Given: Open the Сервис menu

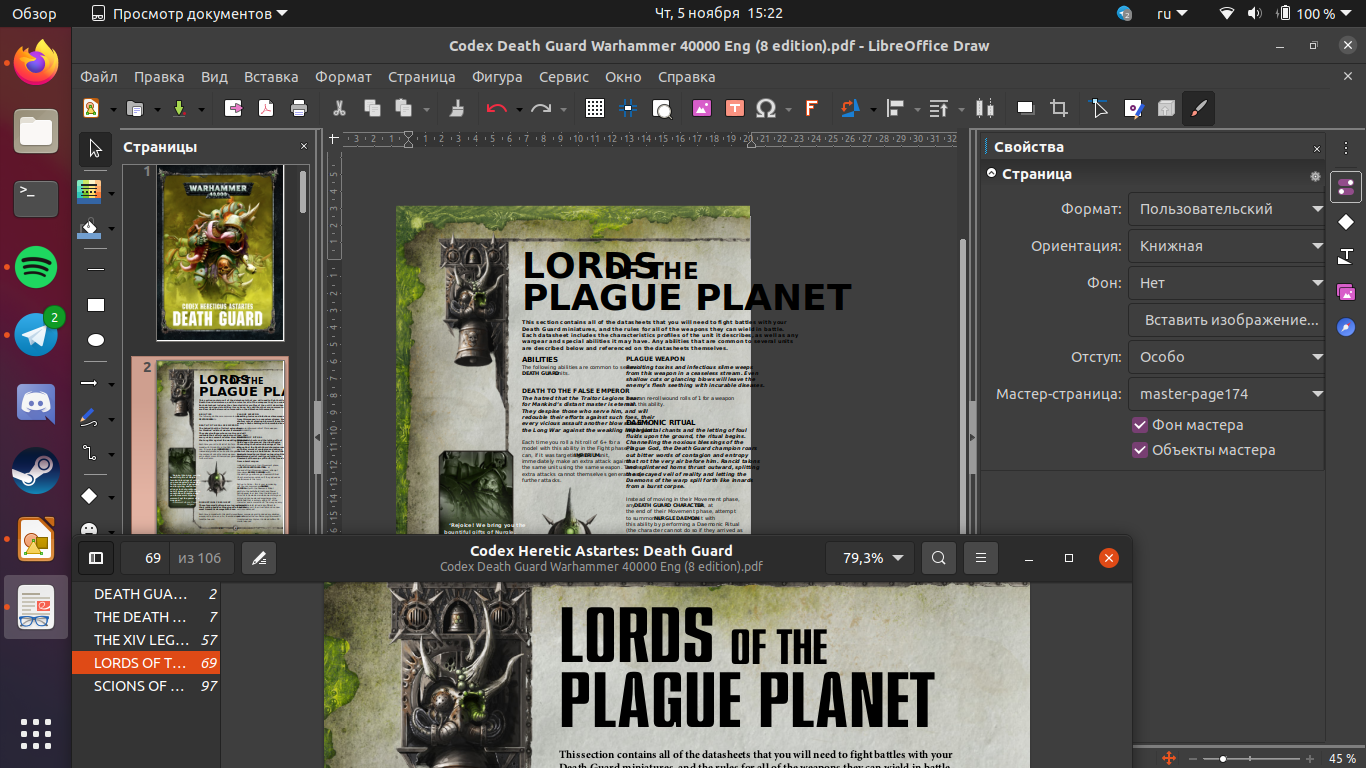Looking at the screenshot, I should (564, 77).
